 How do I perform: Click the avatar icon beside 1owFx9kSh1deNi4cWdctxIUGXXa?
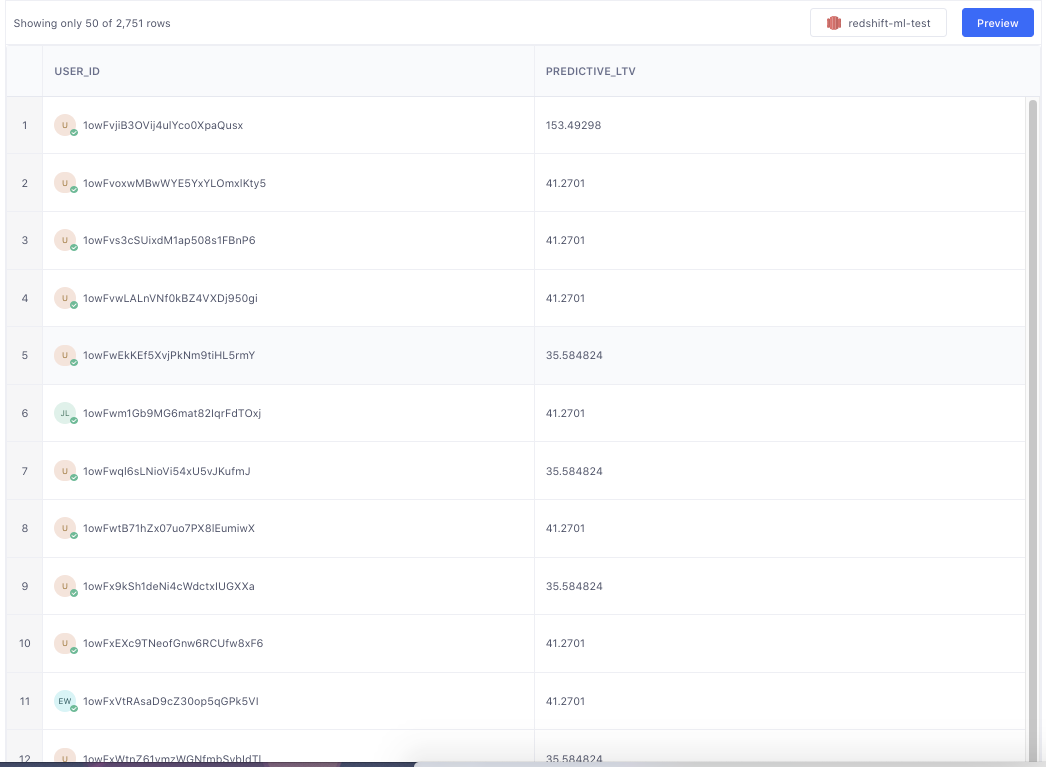click(63, 586)
